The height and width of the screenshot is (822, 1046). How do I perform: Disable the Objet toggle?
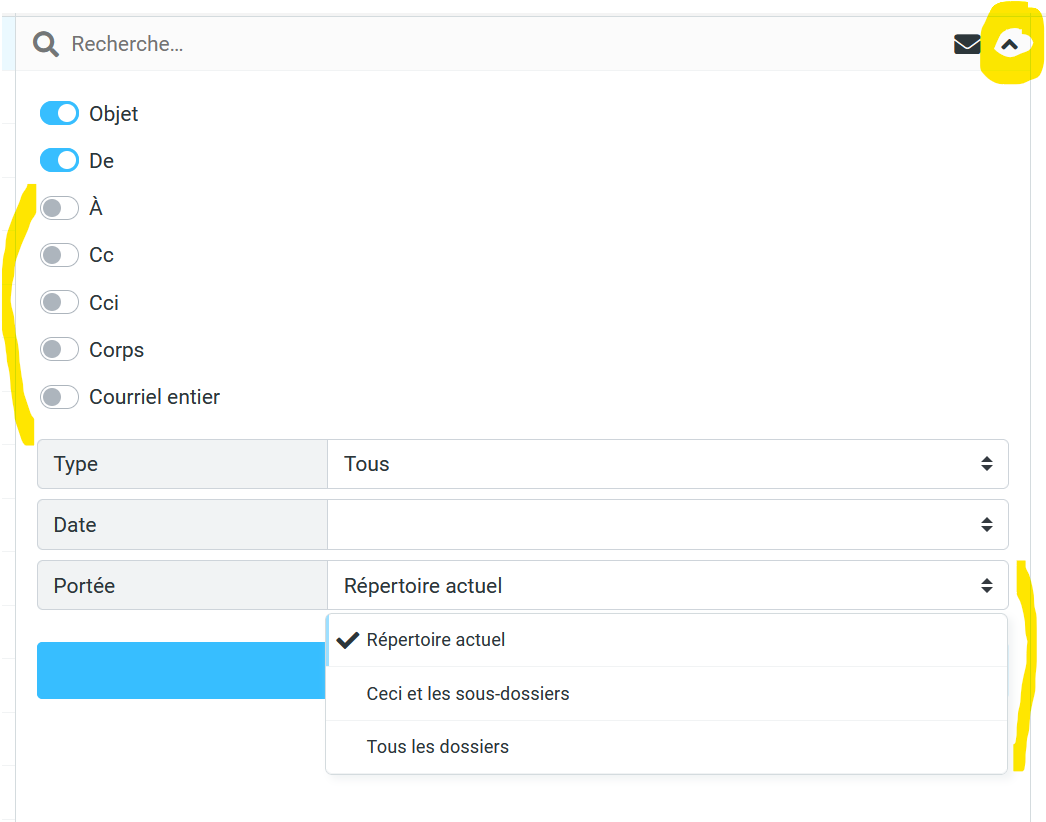click(x=59, y=114)
